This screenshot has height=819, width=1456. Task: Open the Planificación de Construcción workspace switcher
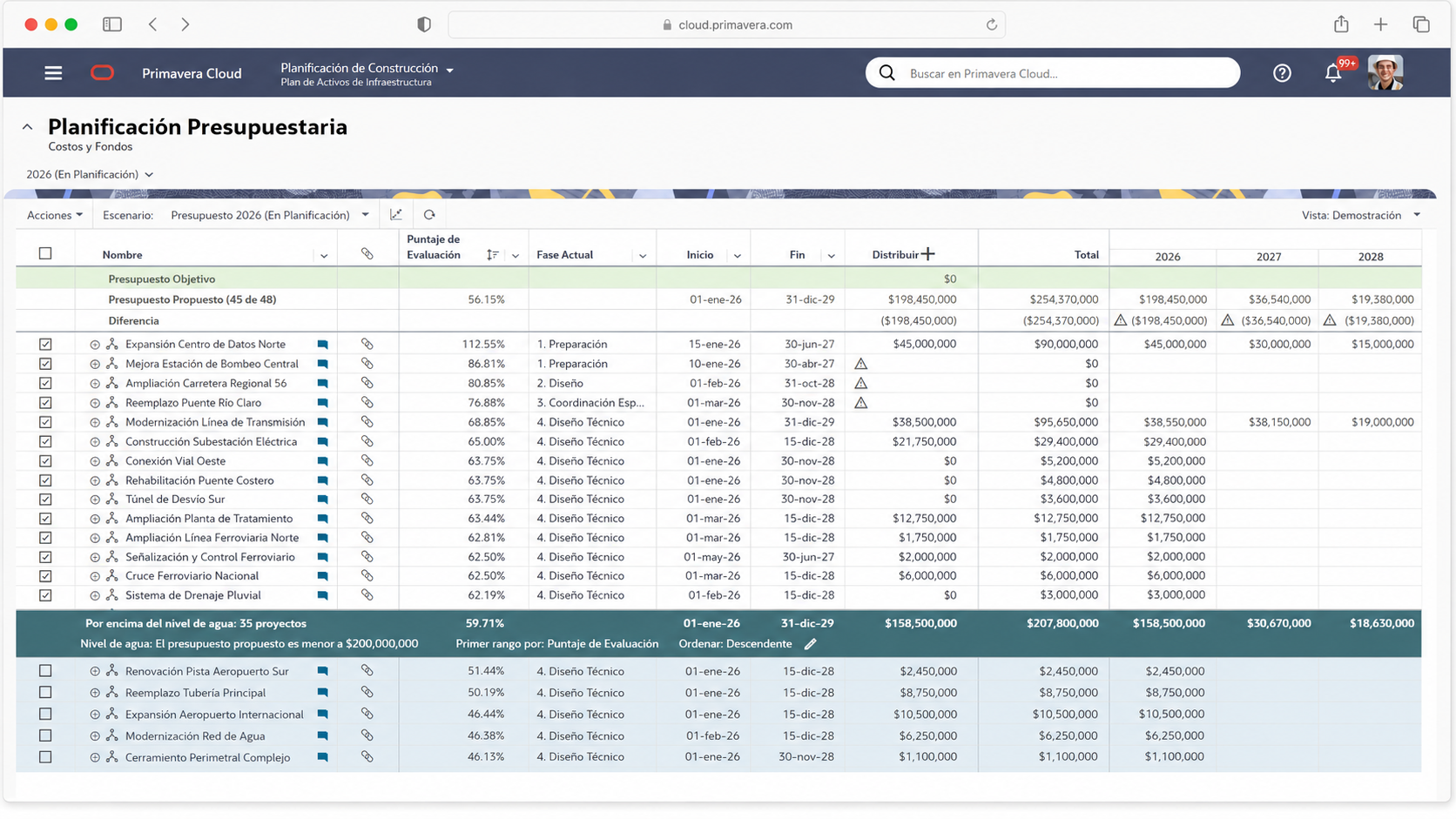[x=367, y=73]
